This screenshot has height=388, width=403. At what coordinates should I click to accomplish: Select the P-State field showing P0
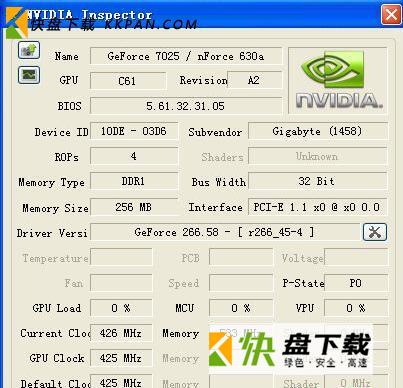[356, 283]
